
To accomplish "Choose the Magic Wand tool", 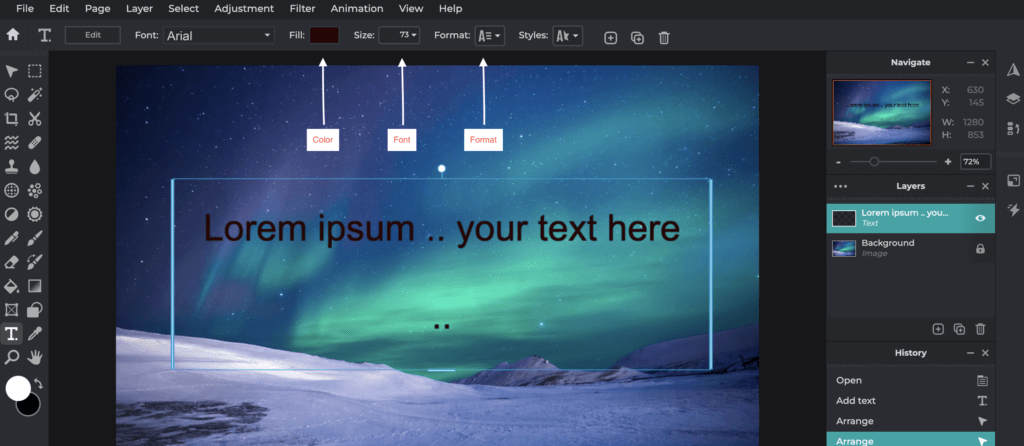I will [x=35, y=95].
